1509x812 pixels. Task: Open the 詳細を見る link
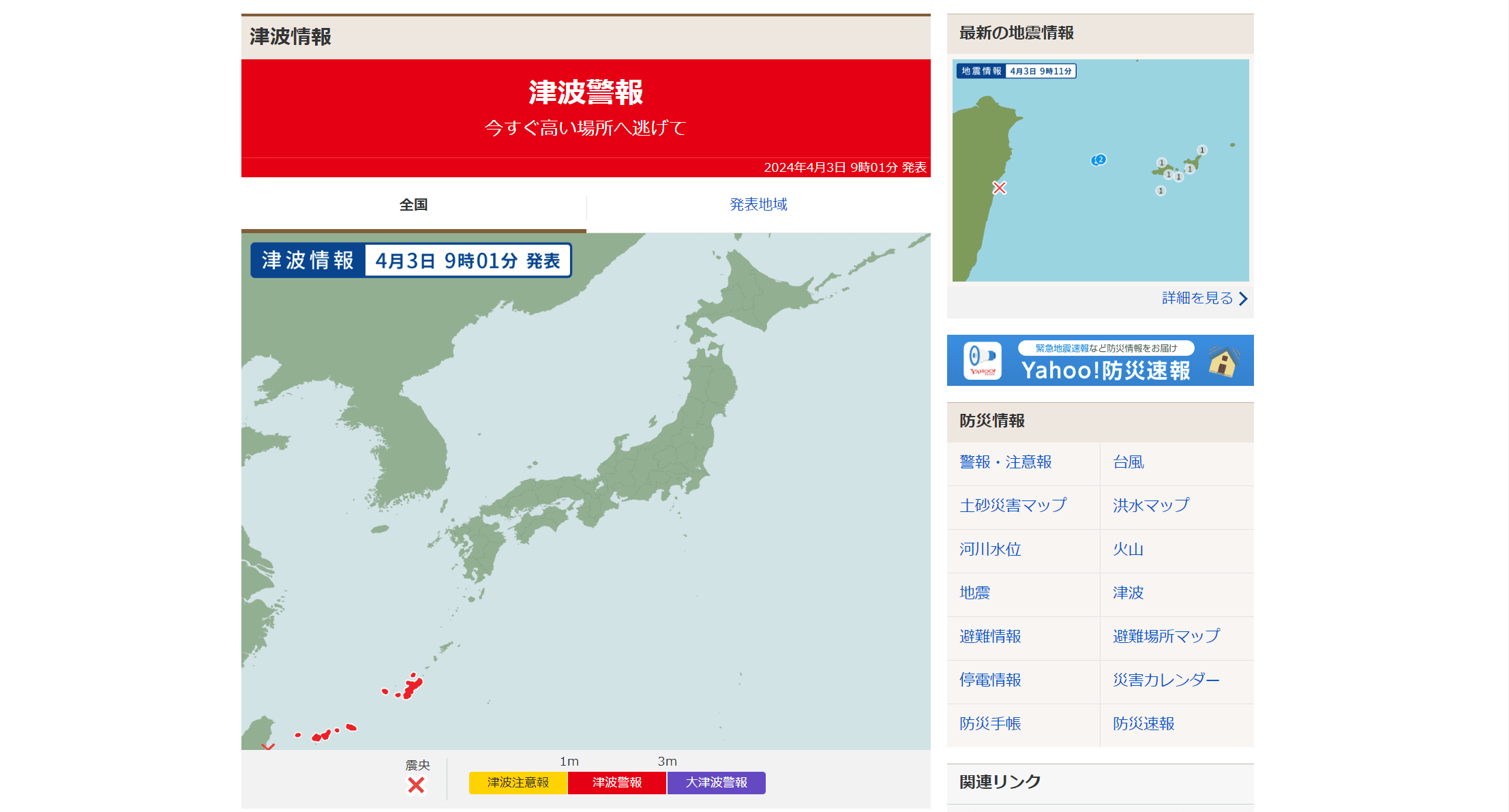[1197, 298]
